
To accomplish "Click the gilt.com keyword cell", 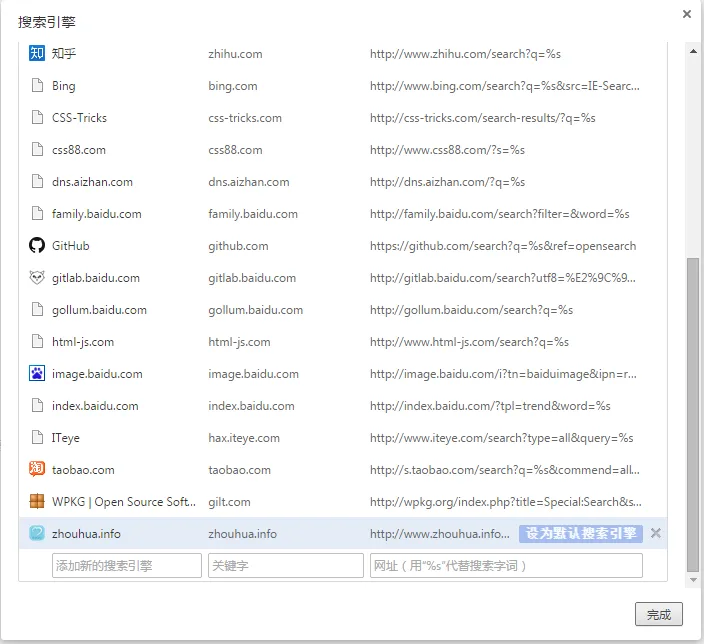I will [x=229, y=502].
